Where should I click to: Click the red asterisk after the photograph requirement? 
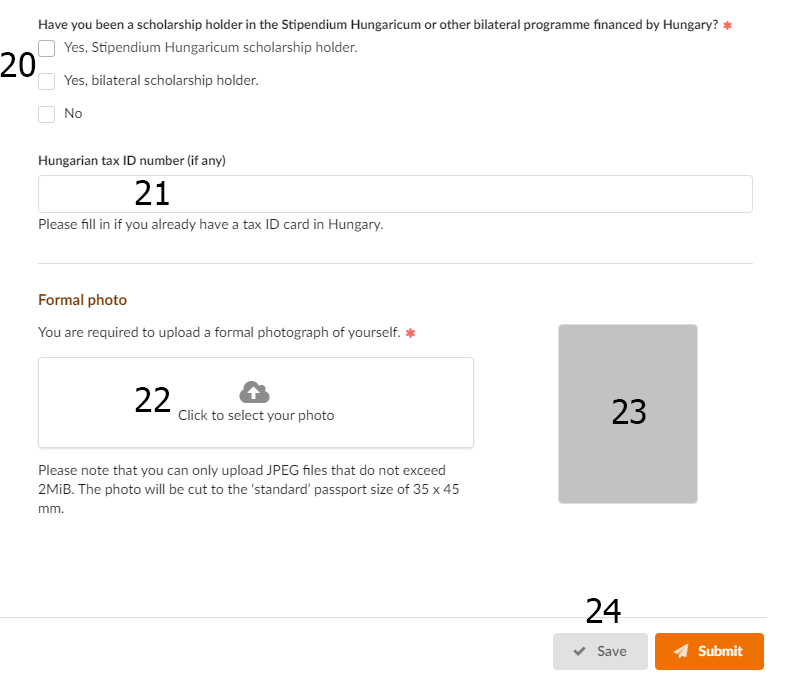pyautogui.click(x=410, y=333)
